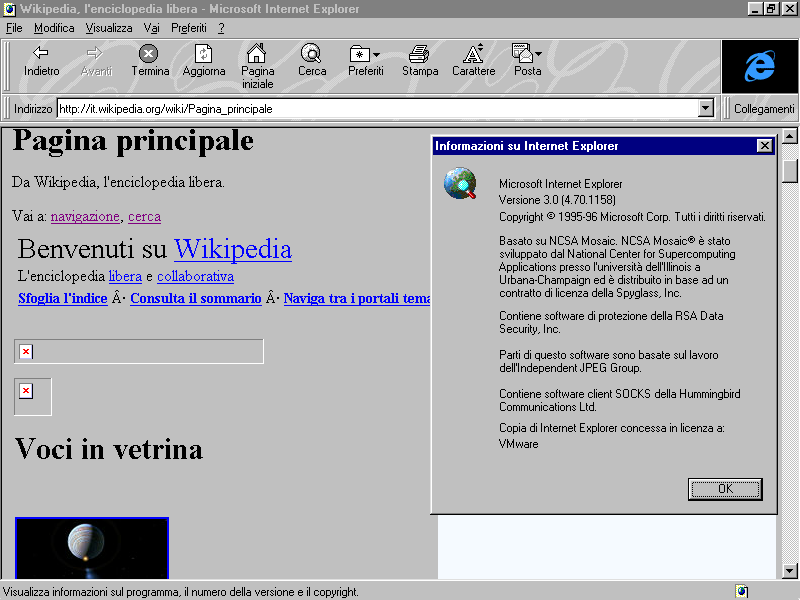Open the Sfoglia l'indice link
The image size is (800, 600).
(63, 298)
